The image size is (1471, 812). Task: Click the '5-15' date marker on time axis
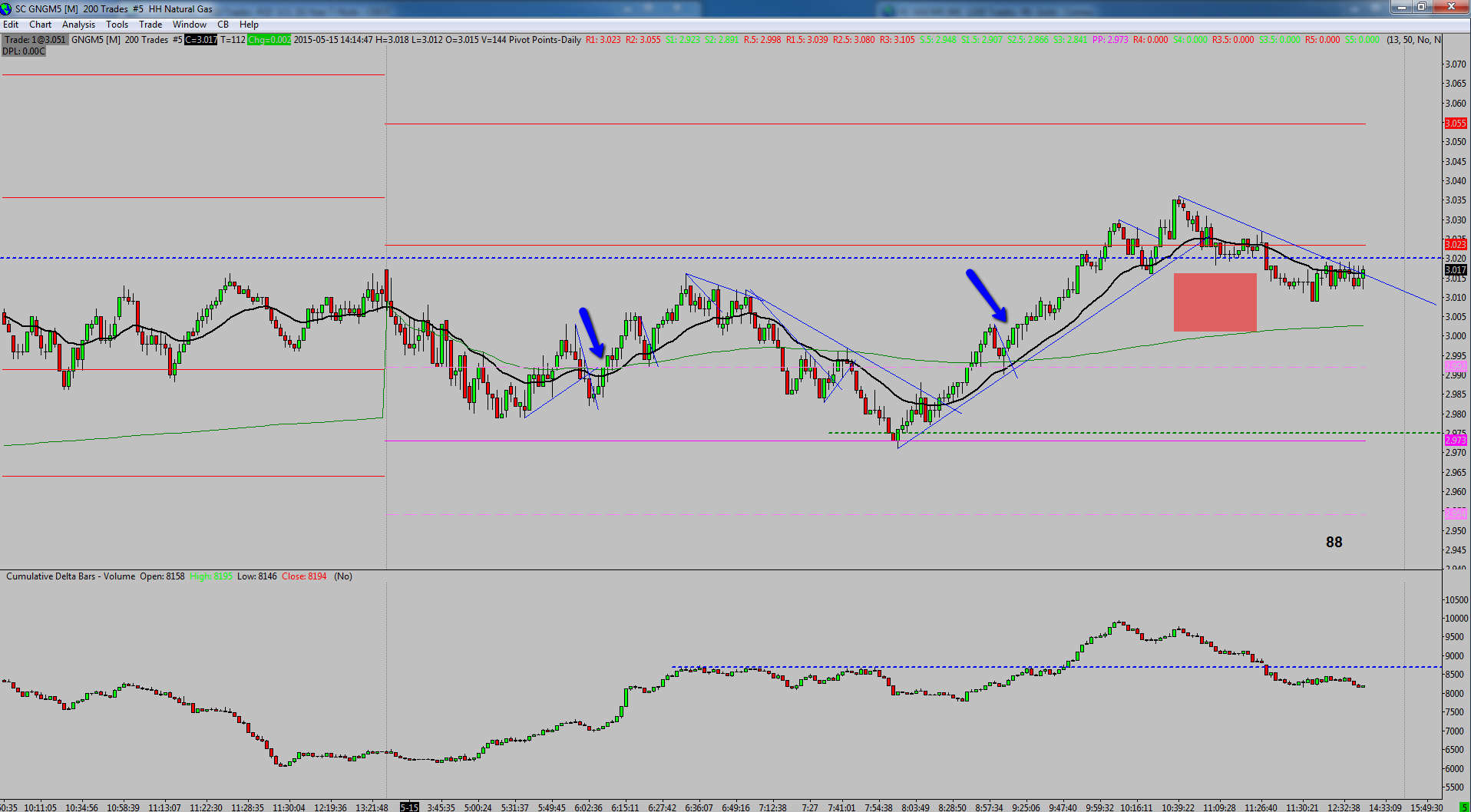pos(410,807)
